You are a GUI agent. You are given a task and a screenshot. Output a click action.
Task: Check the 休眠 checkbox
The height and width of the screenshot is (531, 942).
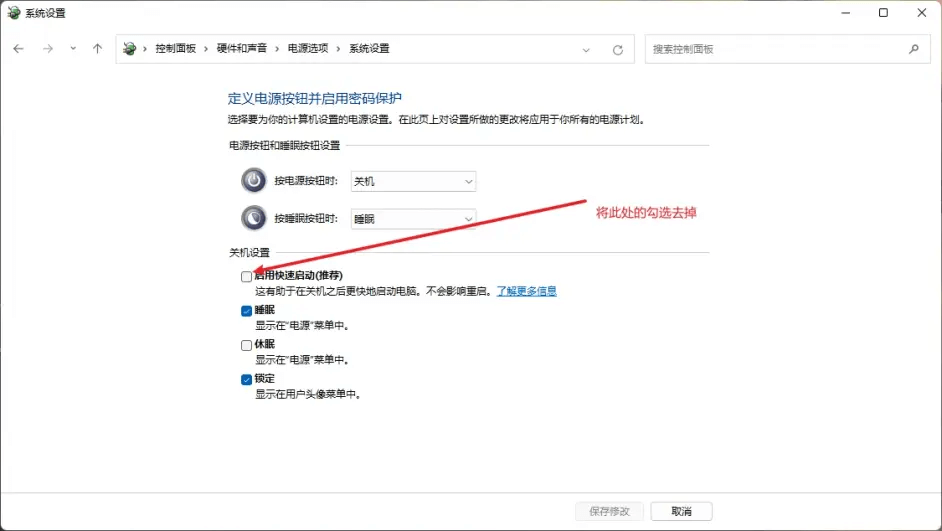(246, 345)
